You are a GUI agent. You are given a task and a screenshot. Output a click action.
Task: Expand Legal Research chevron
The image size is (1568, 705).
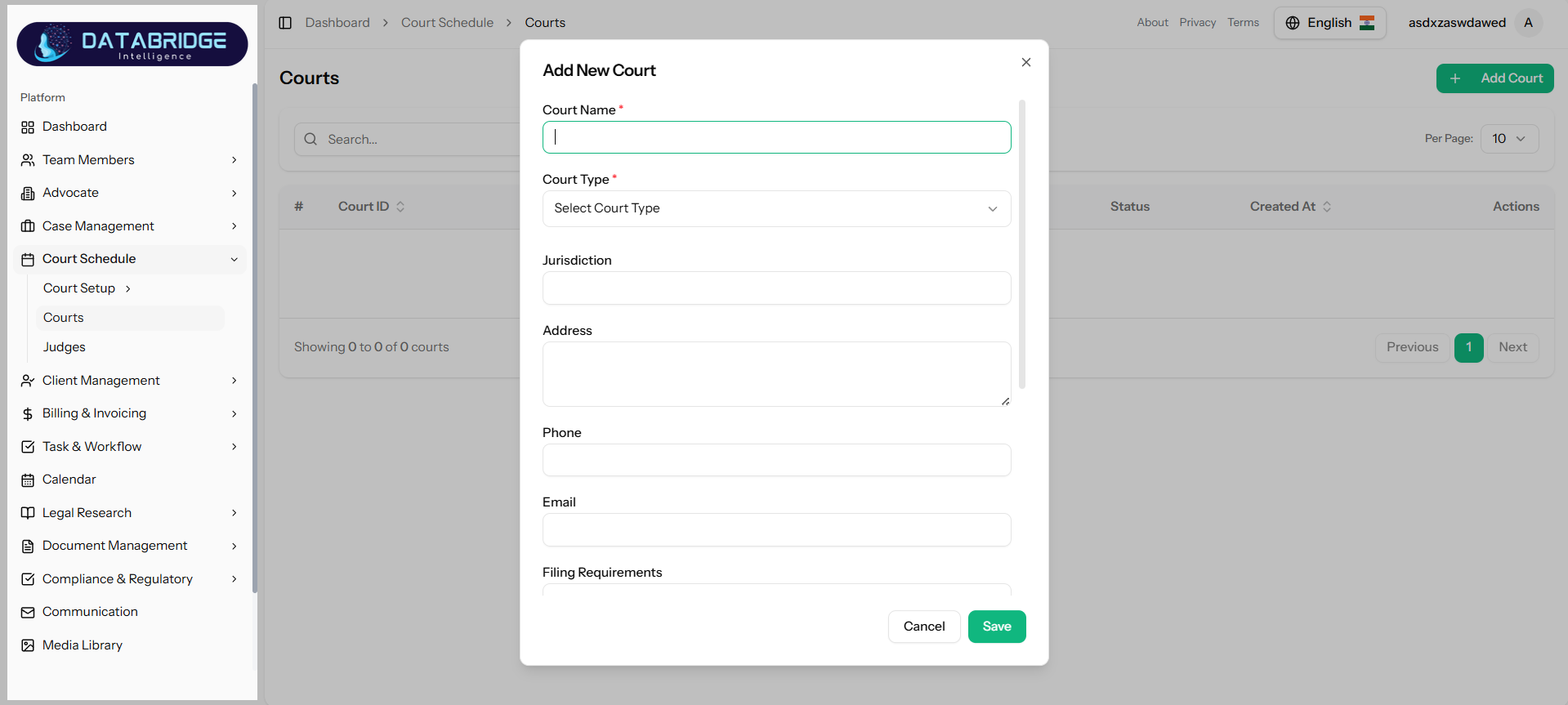point(235,513)
